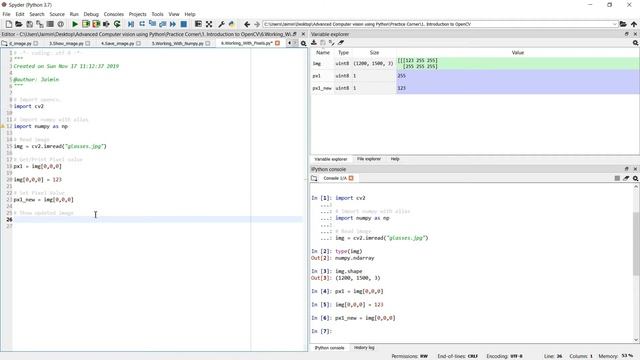Viewport: 640px width, 360px height.
Task: Switch to File explorer pane tab
Action: pyautogui.click(x=369, y=159)
